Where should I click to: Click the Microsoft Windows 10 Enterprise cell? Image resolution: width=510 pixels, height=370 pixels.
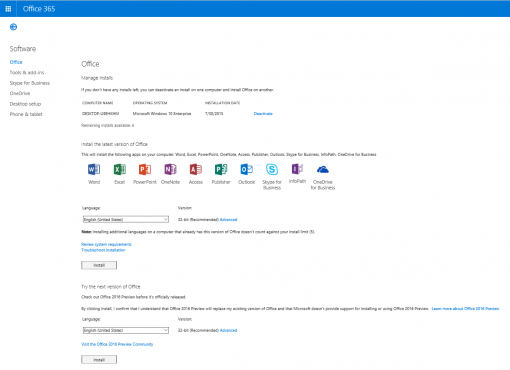click(x=162, y=114)
